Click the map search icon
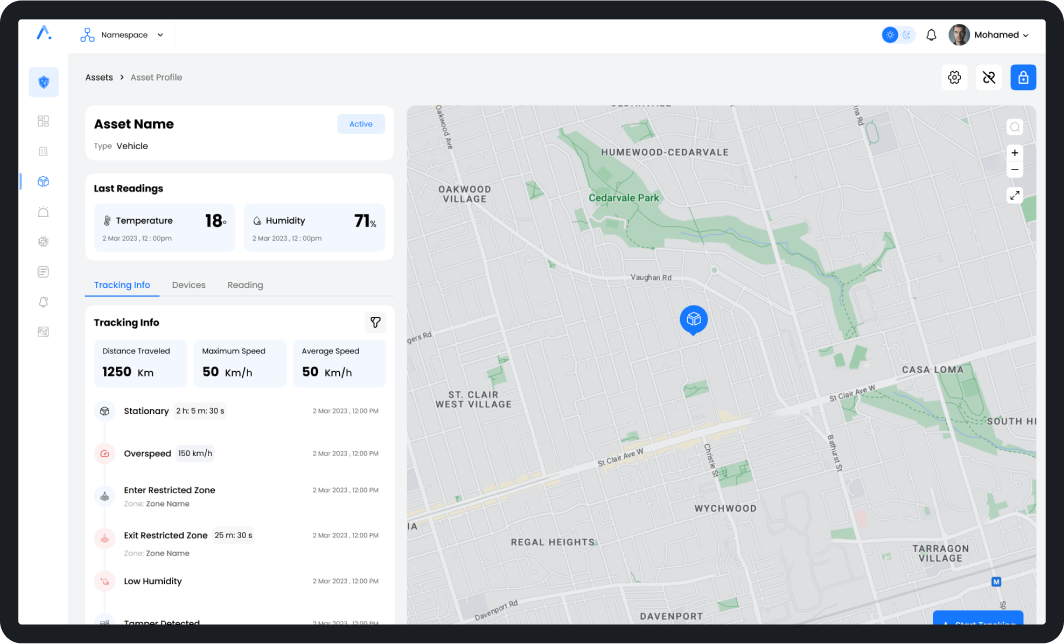The width and height of the screenshot is (1064, 644). click(1014, 127)
